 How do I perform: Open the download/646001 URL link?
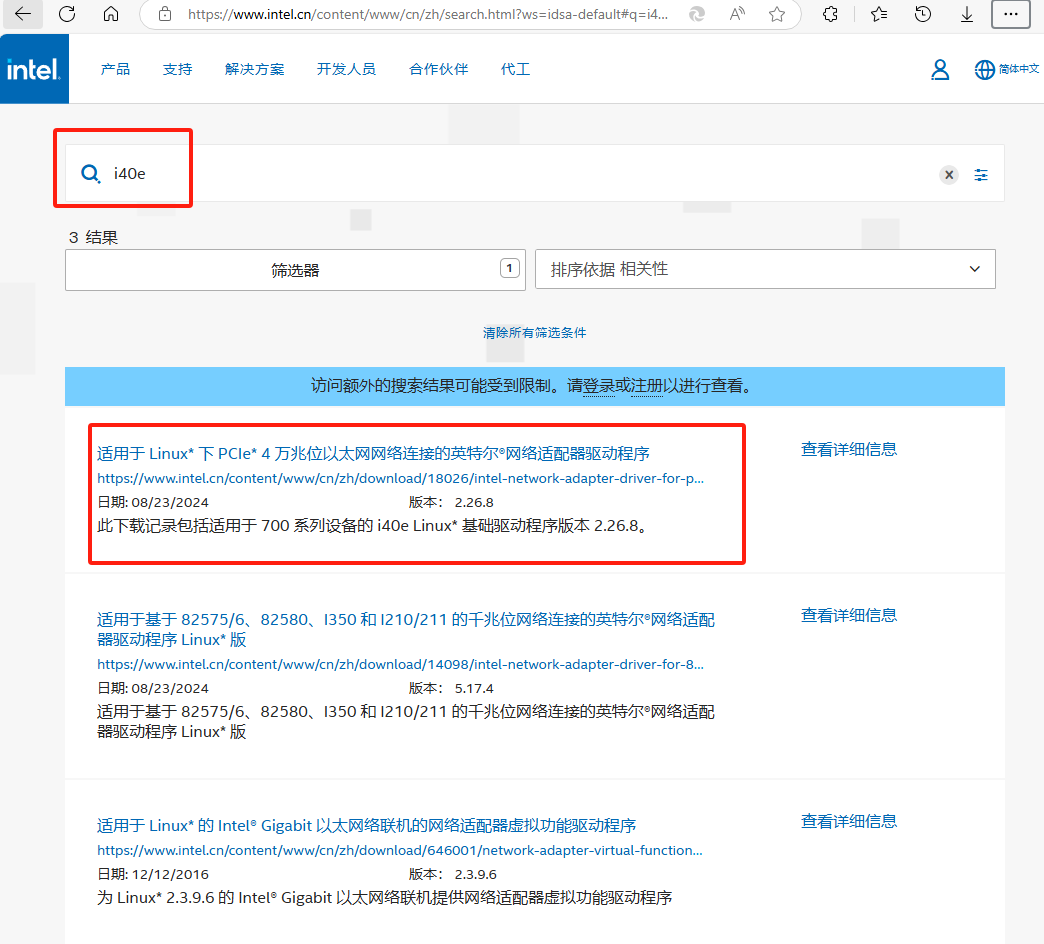[x=399, y=850]
